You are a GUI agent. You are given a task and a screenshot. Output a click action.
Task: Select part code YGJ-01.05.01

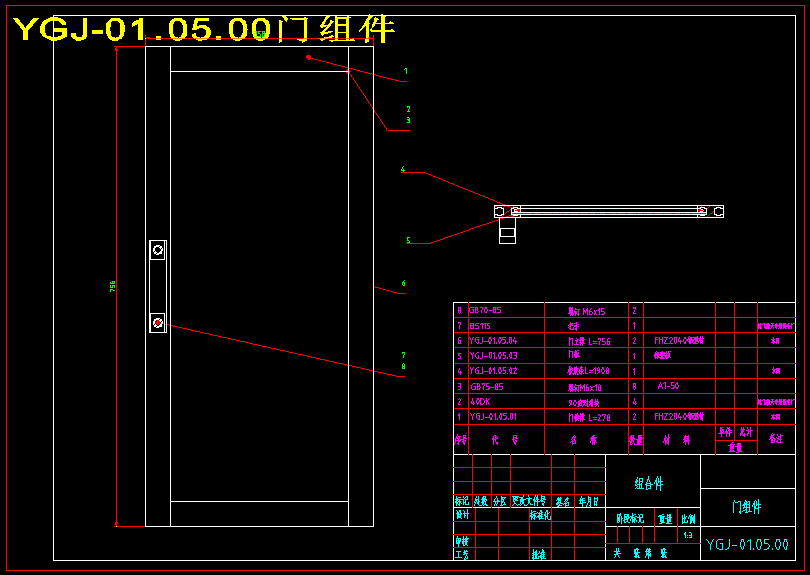point(493,416)
